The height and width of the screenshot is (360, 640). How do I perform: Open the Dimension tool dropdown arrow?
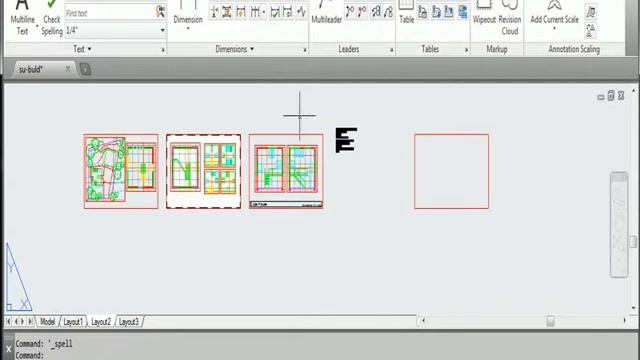coord(188,29)
